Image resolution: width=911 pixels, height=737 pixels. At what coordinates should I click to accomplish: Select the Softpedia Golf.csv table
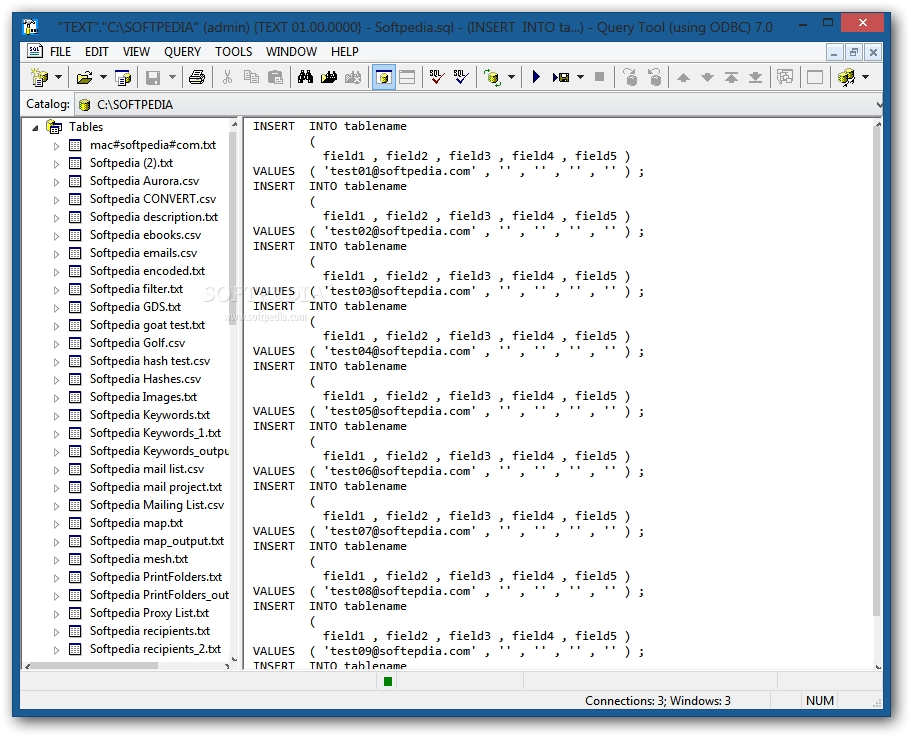click(137, 343)
